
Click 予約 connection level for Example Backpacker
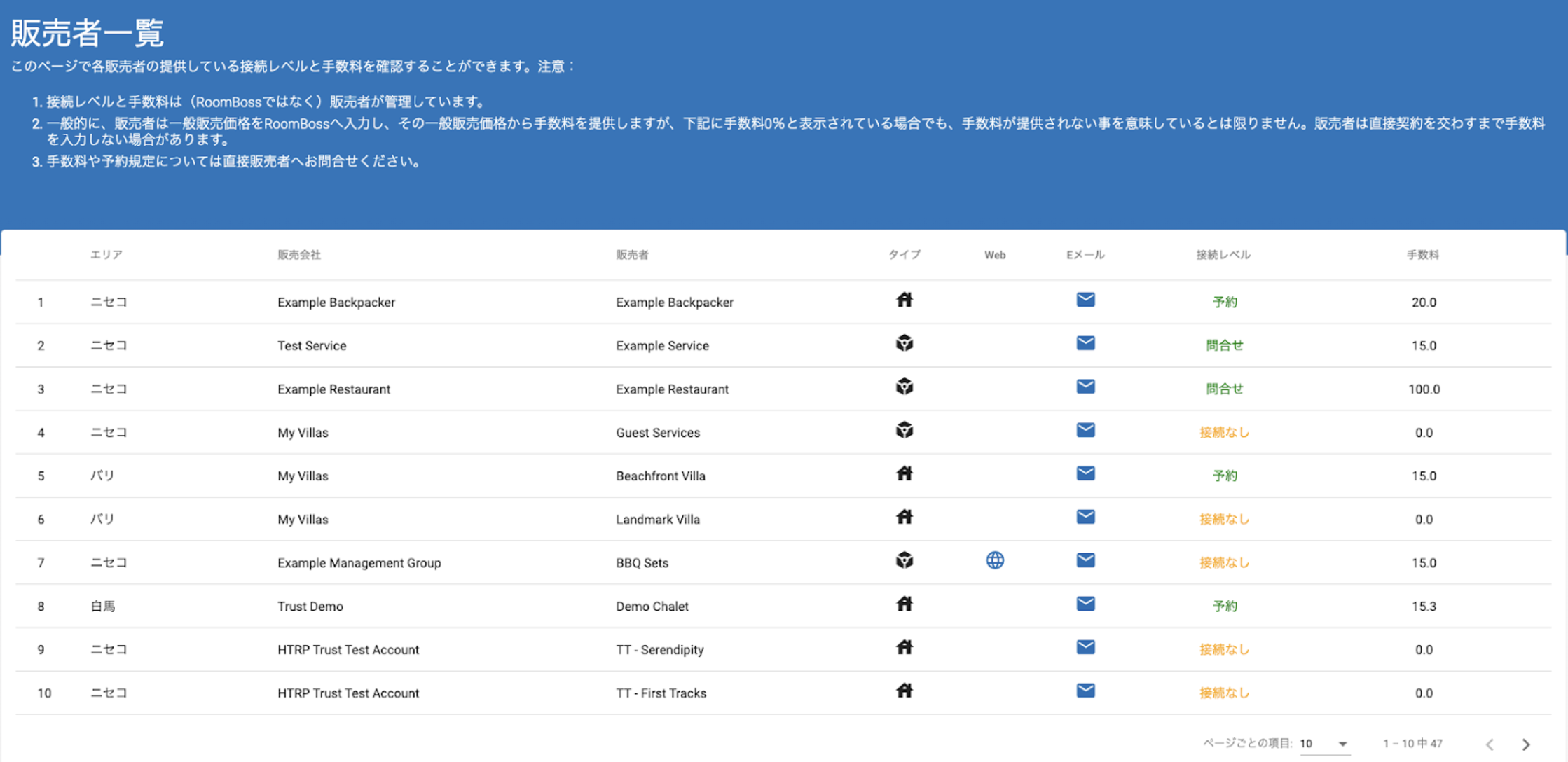[x=1224, y=303]
